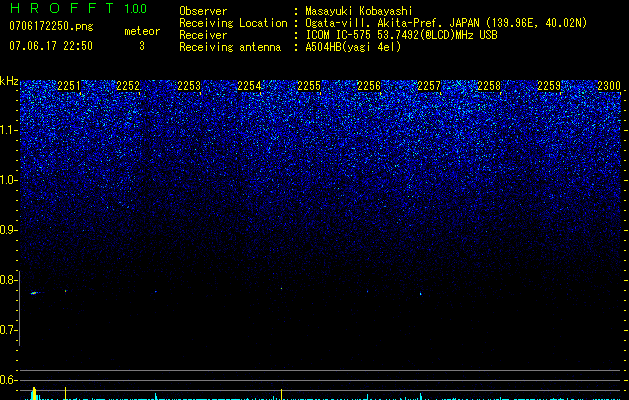Click the 'meteor' count label

pyautogui.click(x=142, y=31)
